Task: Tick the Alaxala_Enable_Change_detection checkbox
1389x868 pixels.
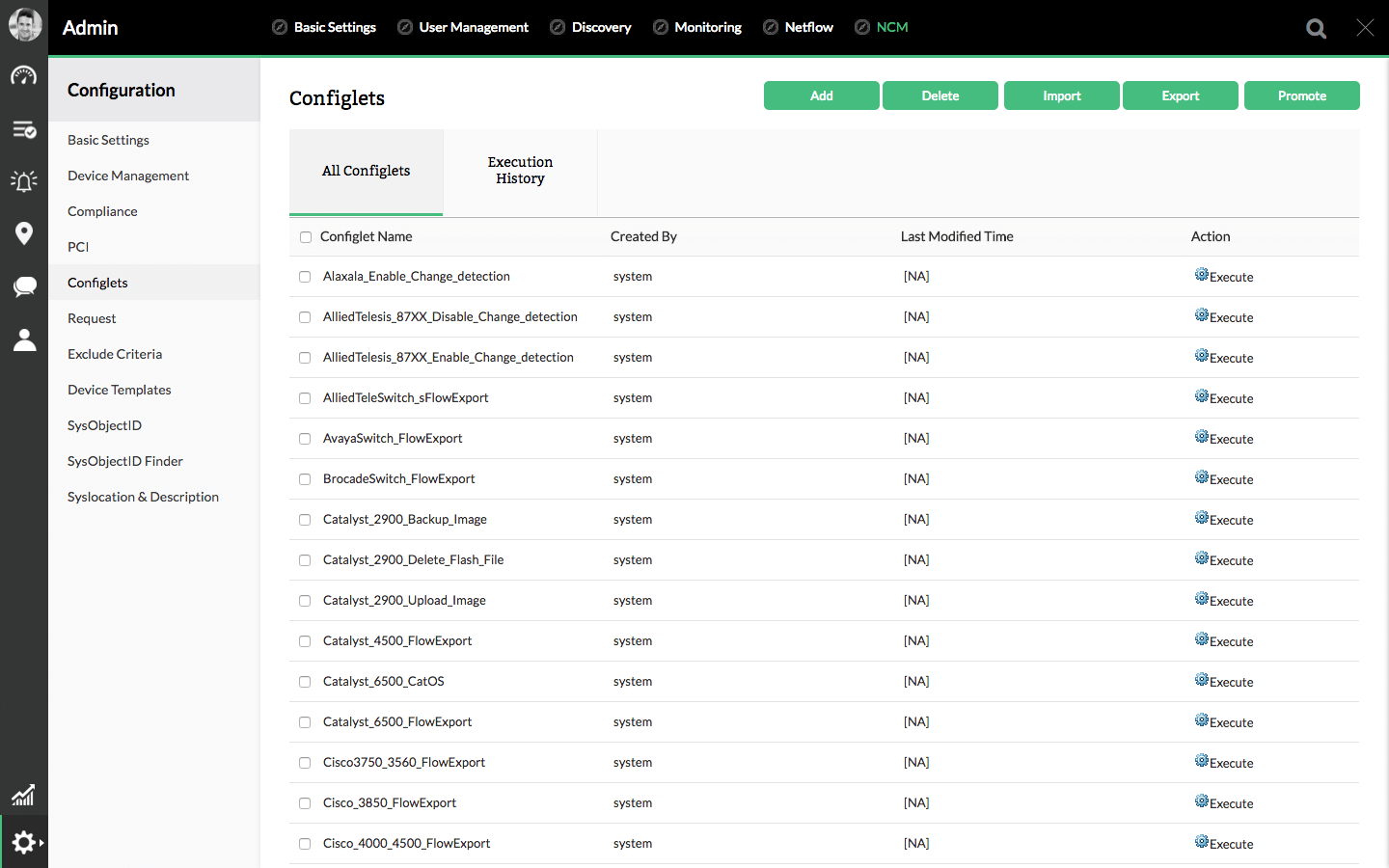Action: tap(305, 277)
